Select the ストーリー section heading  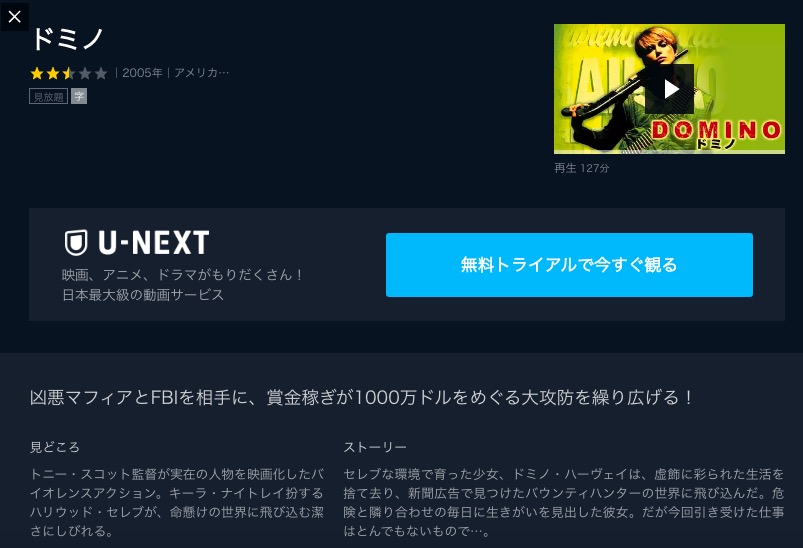tap(375, 447)
